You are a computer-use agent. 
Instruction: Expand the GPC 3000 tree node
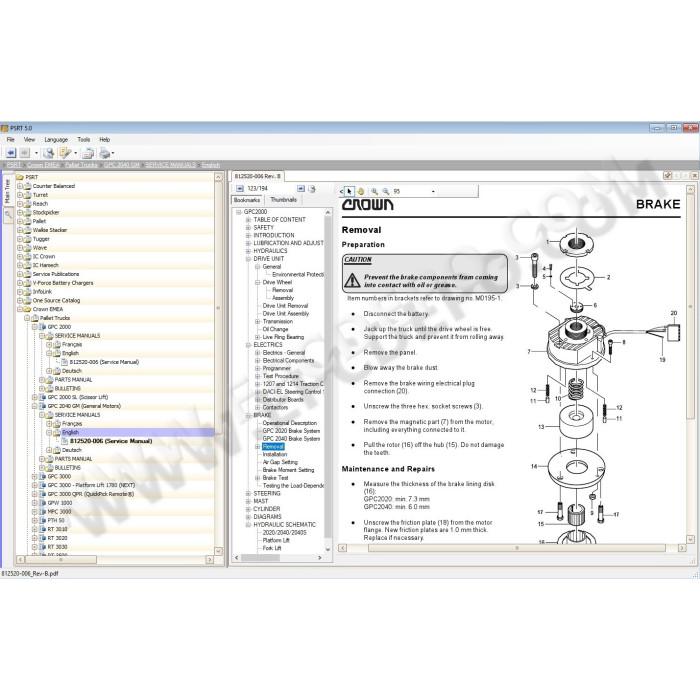click(34, 476)
